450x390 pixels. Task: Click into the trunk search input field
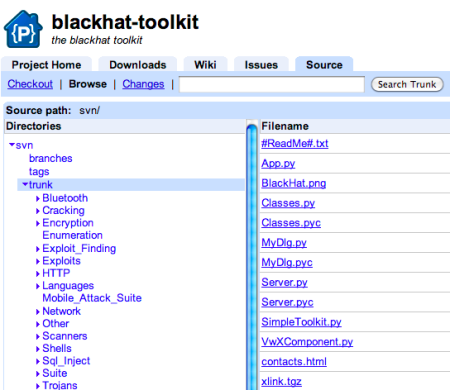272,84
